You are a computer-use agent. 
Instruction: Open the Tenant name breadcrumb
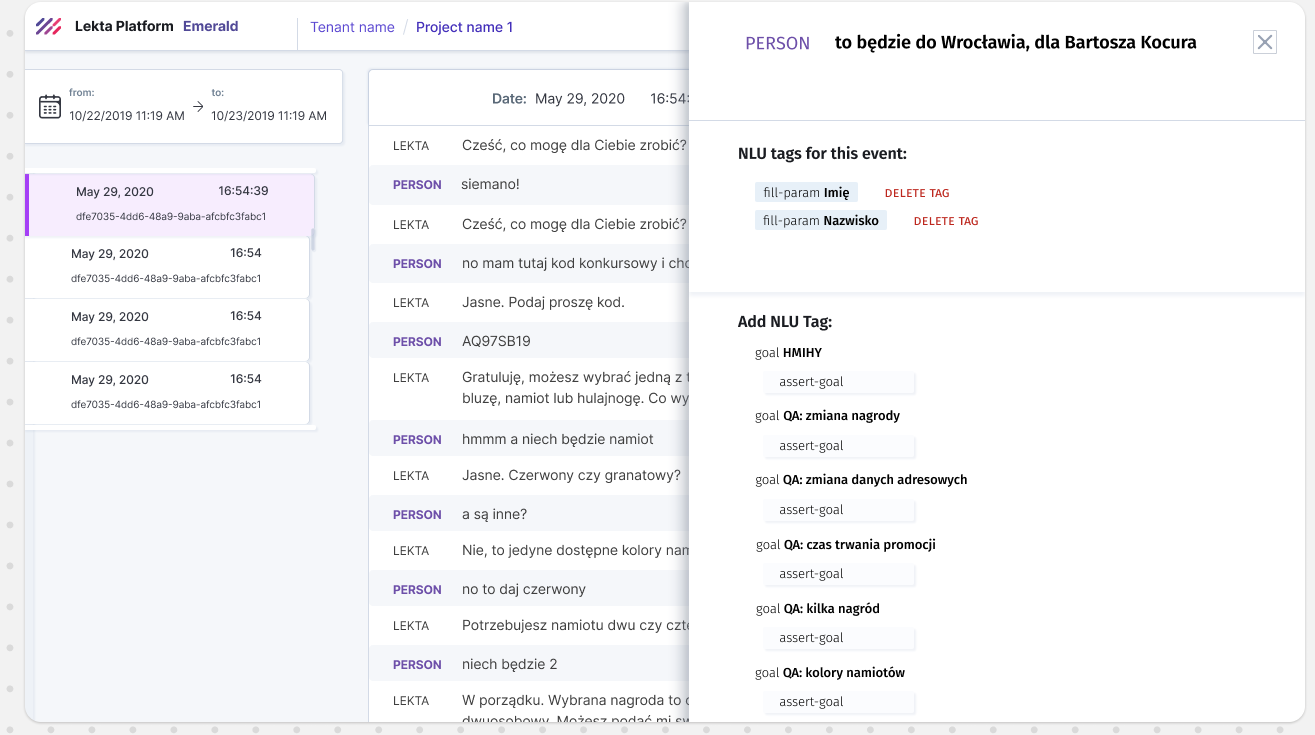(352, 27)
